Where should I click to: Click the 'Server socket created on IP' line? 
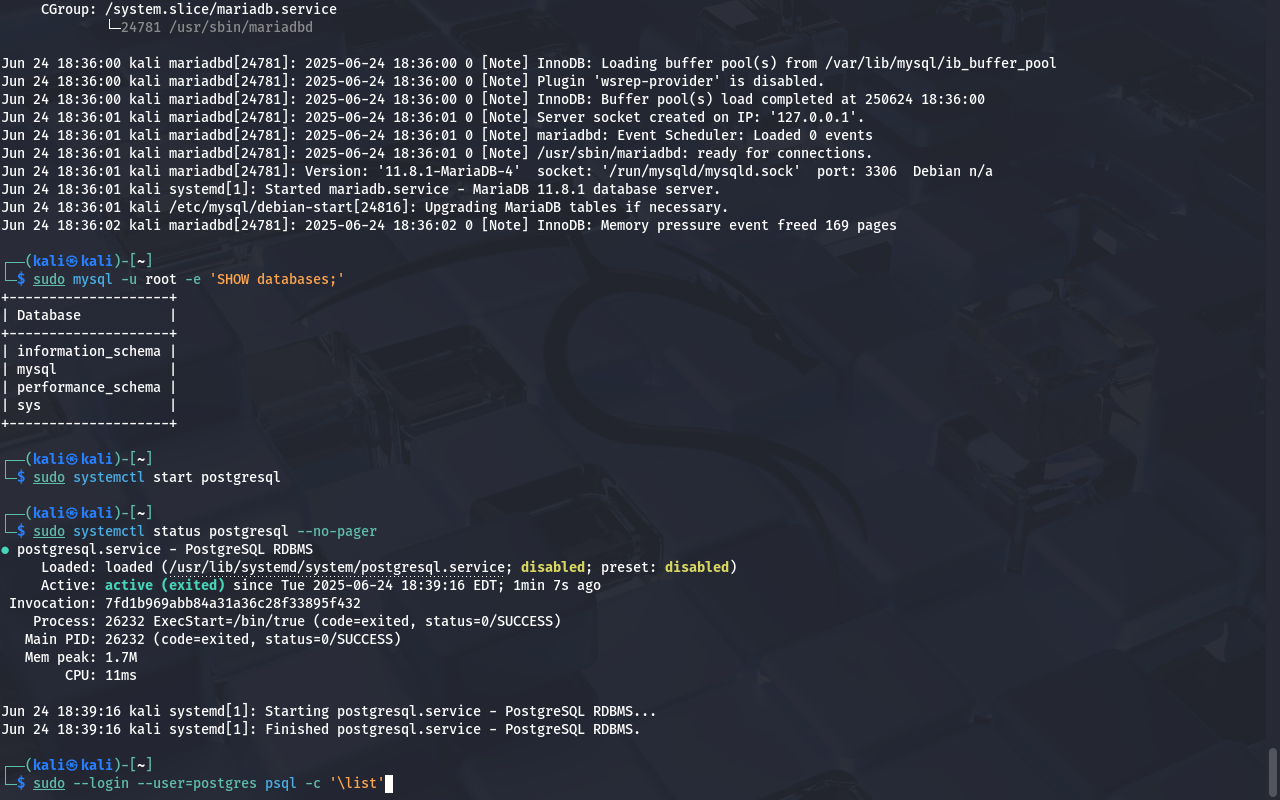(x=433, y=117)
